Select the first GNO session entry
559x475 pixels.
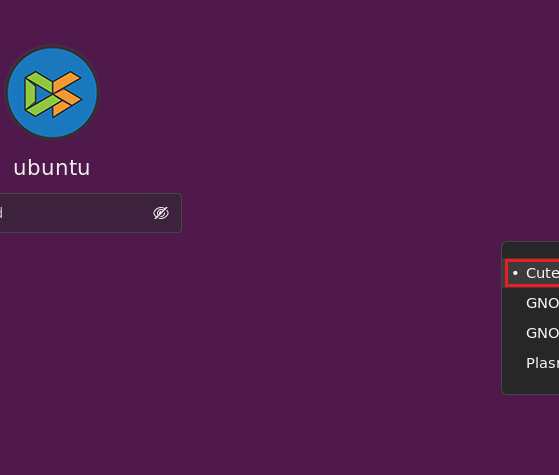pyautogui.click(x=532, y=303)
